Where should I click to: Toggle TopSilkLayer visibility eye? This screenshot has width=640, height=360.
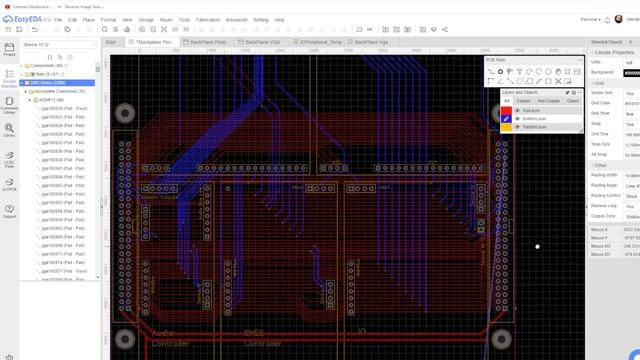517,127
